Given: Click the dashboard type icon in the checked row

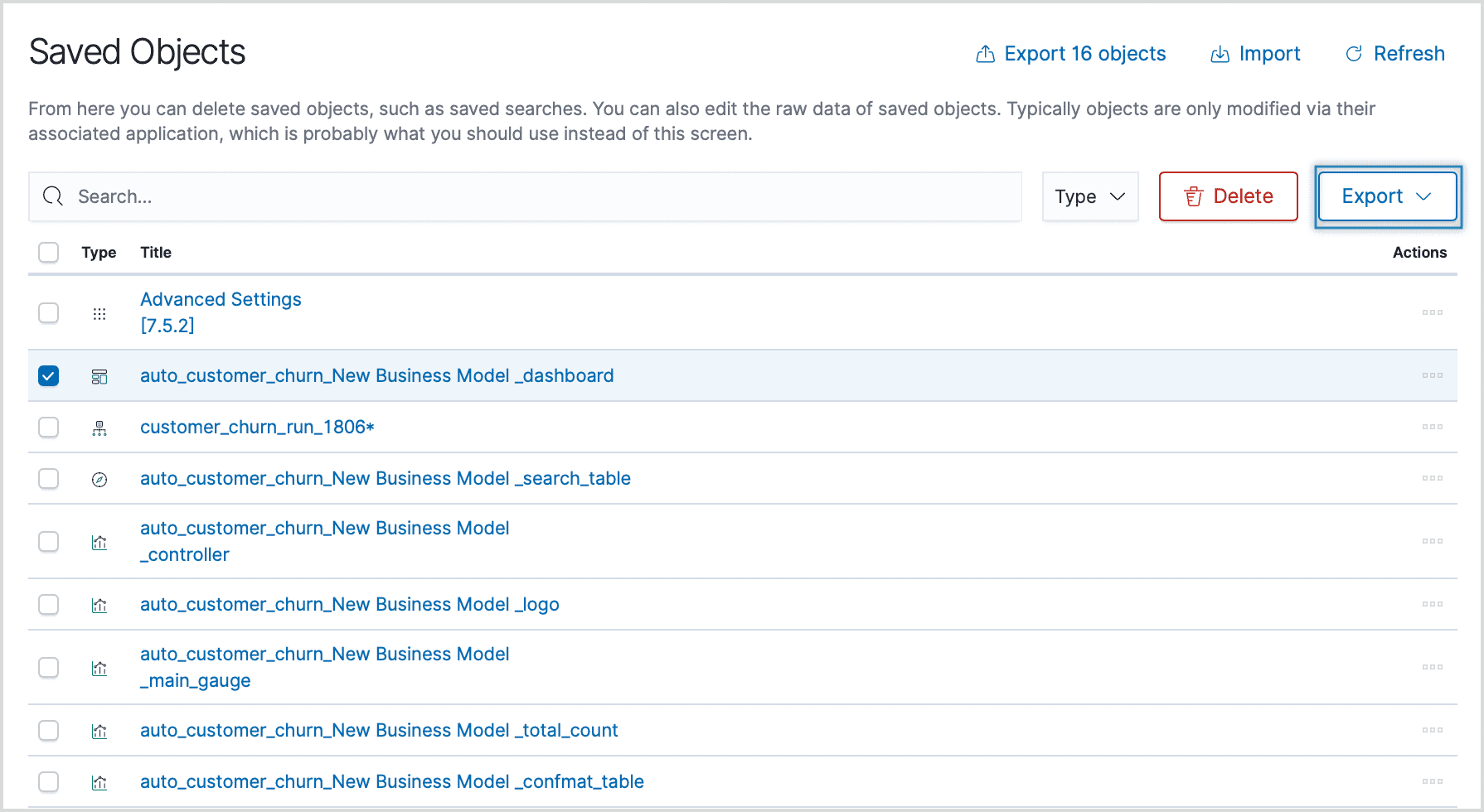Looking at the screenshot, I should pyautogui.click(x=99, y=377).
